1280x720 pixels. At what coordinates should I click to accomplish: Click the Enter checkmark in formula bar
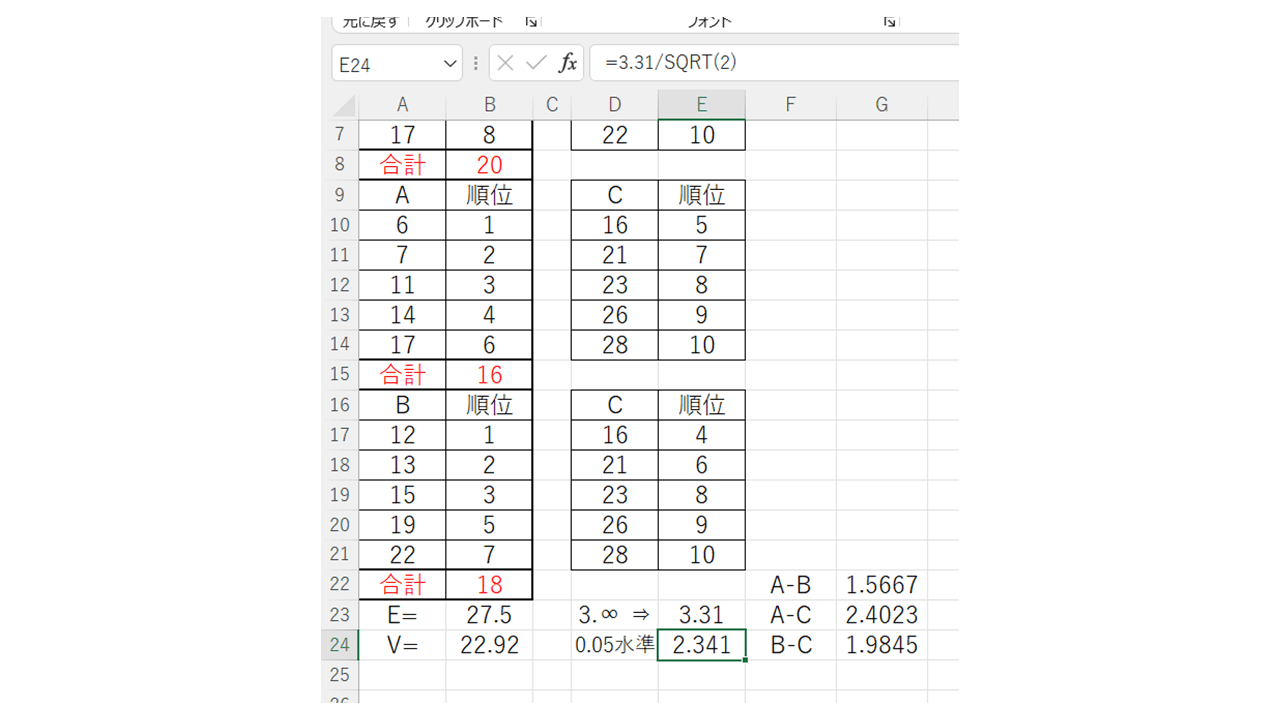536,63
